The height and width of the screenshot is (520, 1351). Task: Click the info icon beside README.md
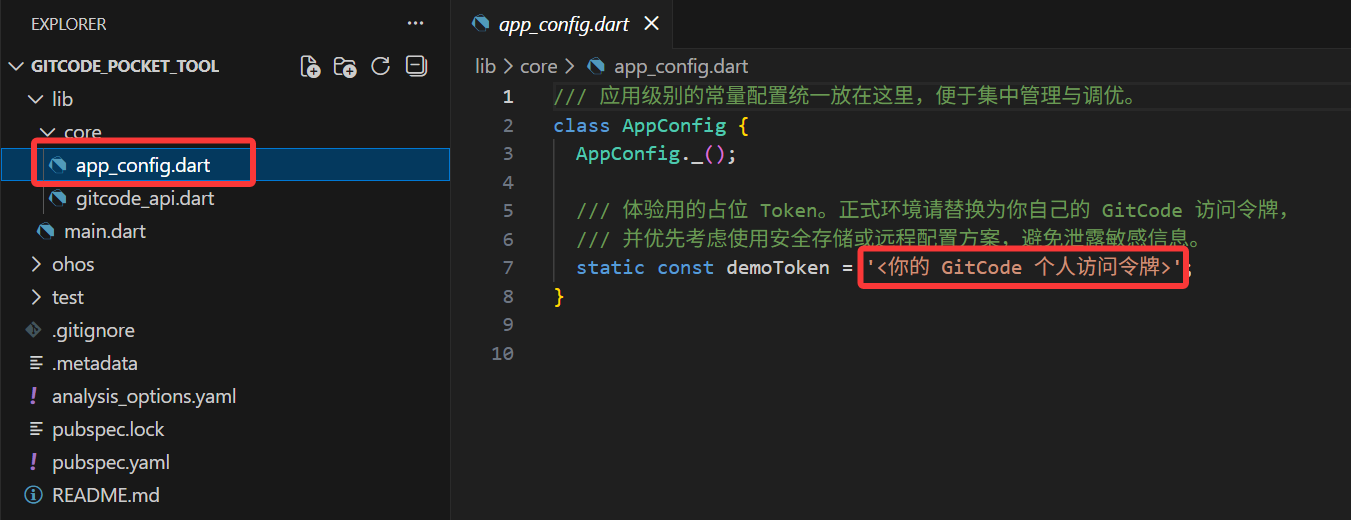pos(34,495)
